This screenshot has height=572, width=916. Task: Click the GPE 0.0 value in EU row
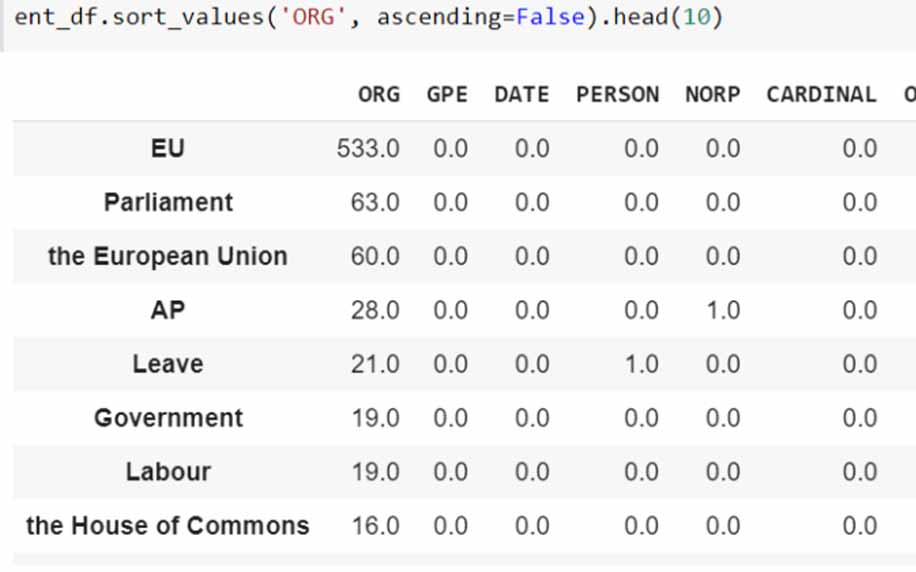click(x=450, y=148)
